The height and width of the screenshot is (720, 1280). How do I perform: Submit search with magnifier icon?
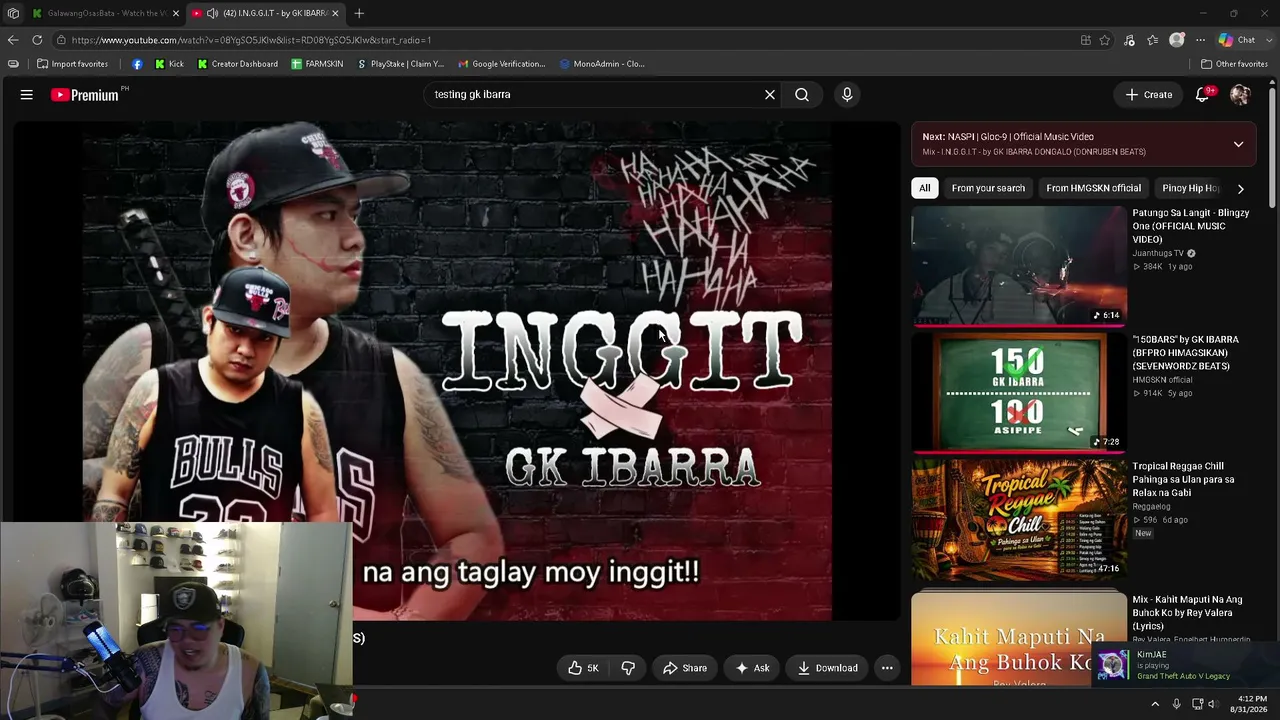point(802,95)
